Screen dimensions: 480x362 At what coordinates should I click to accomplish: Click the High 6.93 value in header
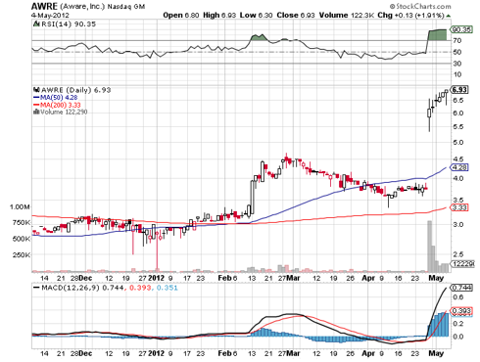tap(219, 15)
